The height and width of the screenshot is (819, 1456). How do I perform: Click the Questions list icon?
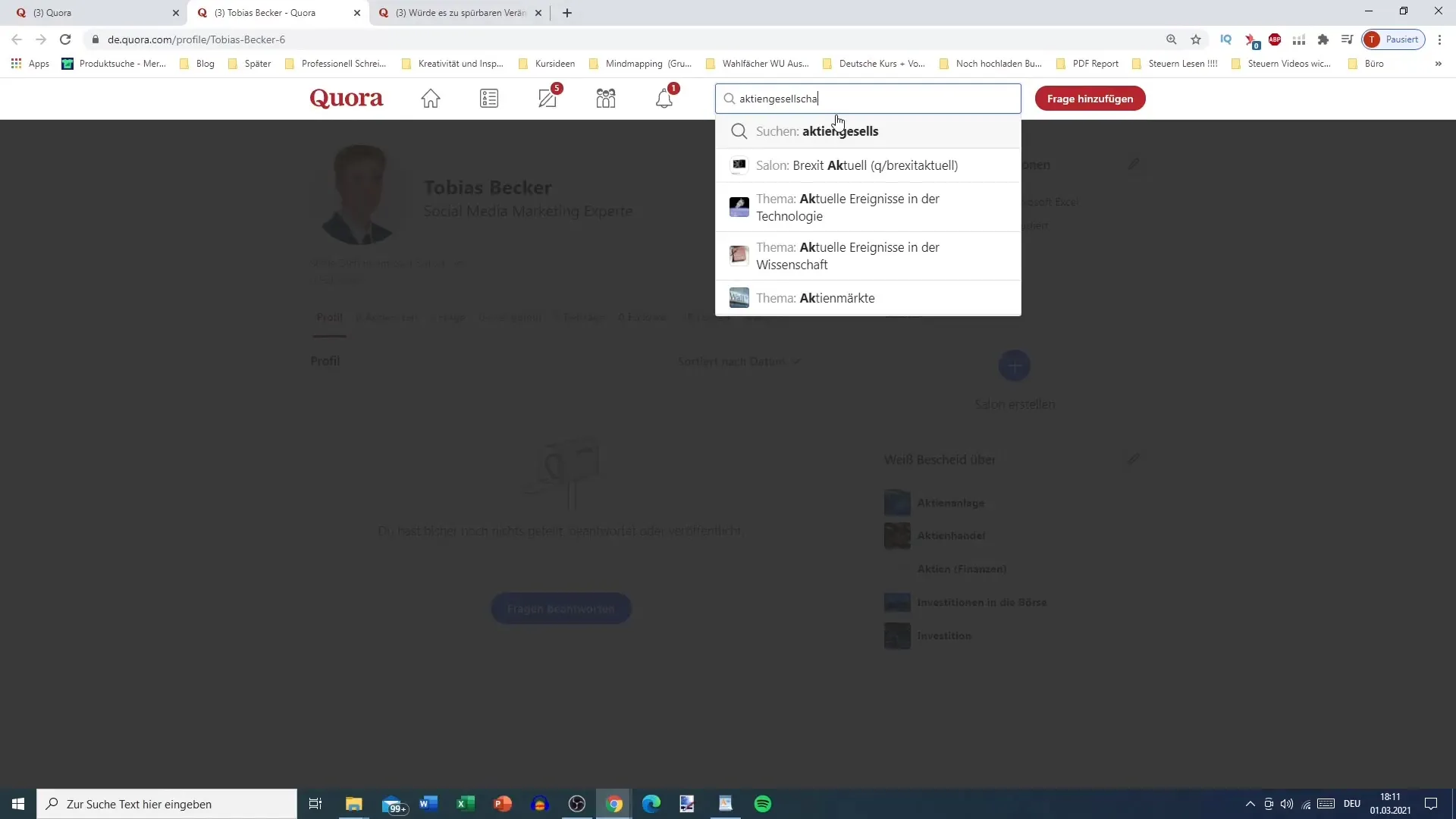point(490,98)
